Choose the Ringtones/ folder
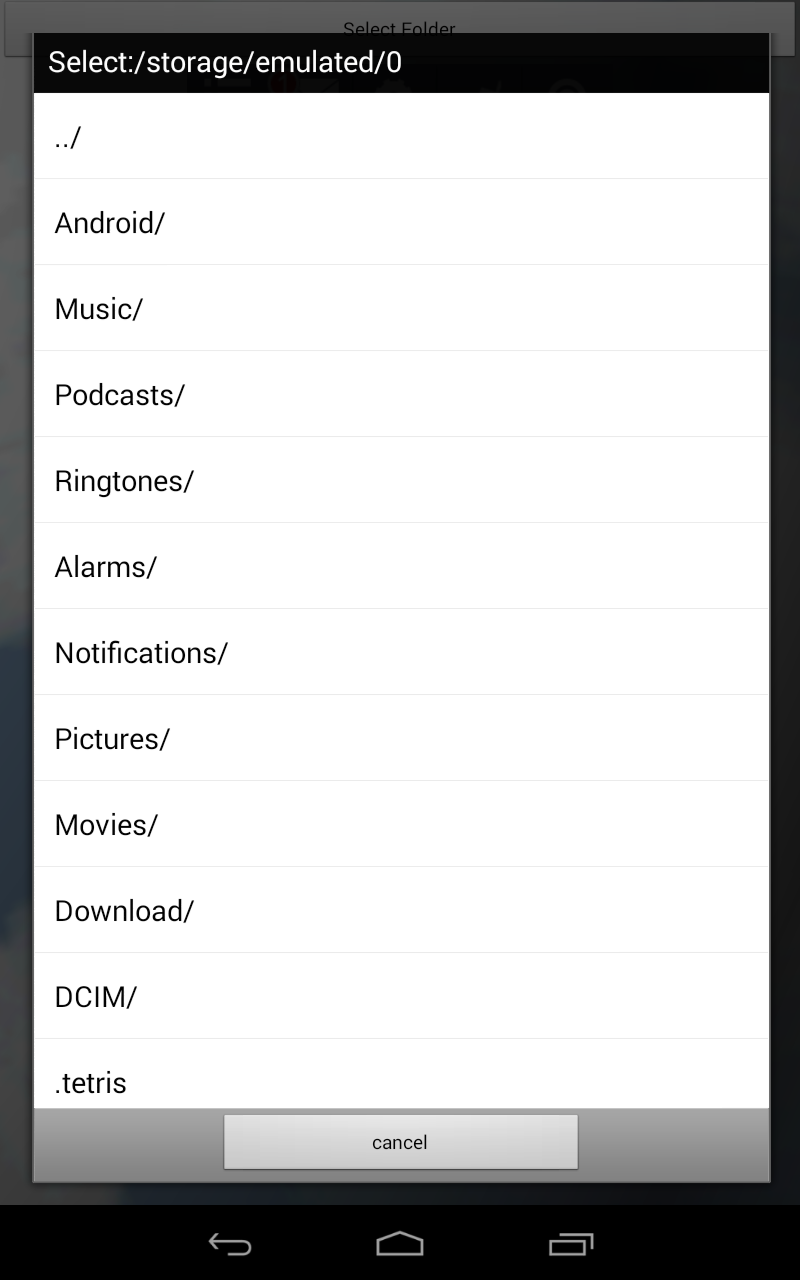Screen dimensions: 800x1280 [400, 480]
